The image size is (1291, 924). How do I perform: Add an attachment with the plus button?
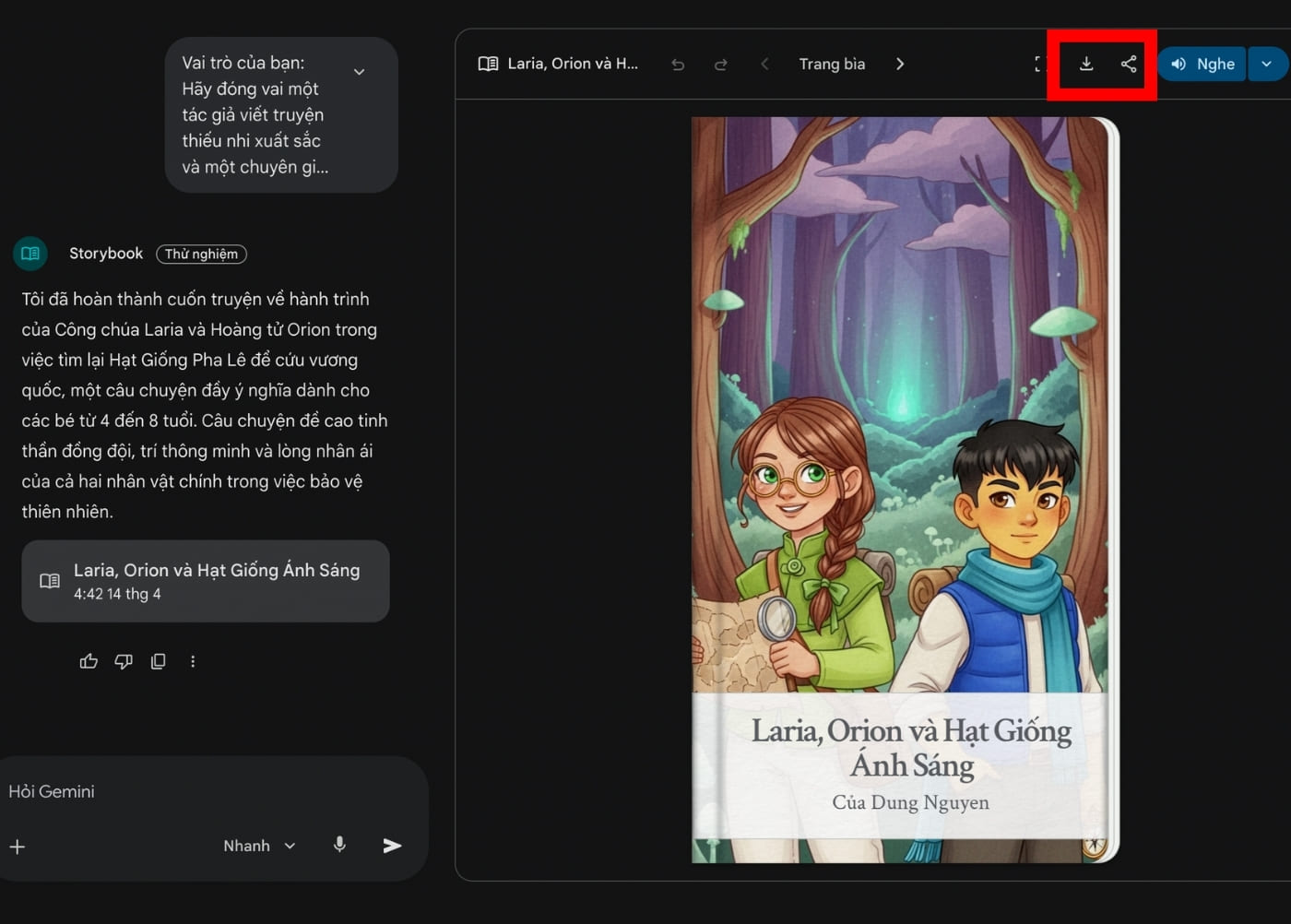click(x=18, y=846)
